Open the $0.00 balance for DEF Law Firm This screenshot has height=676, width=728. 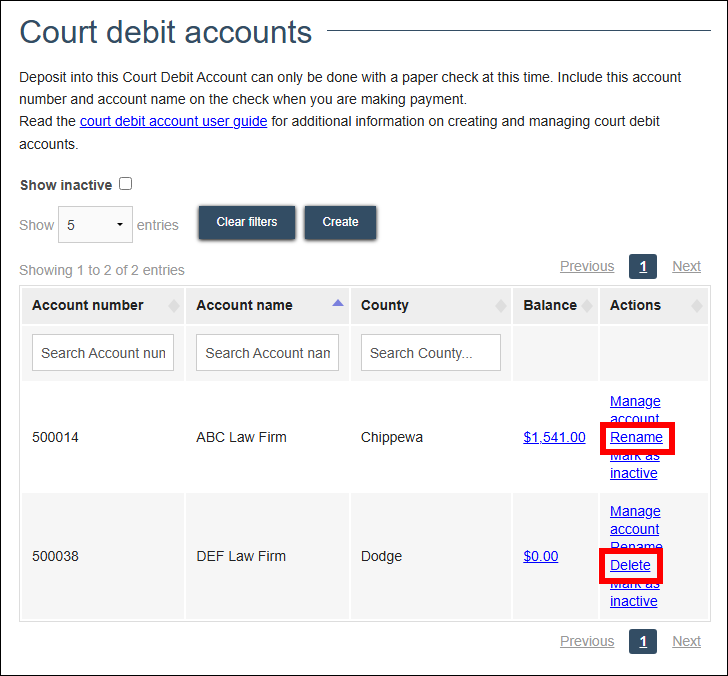tap(540, 556)
